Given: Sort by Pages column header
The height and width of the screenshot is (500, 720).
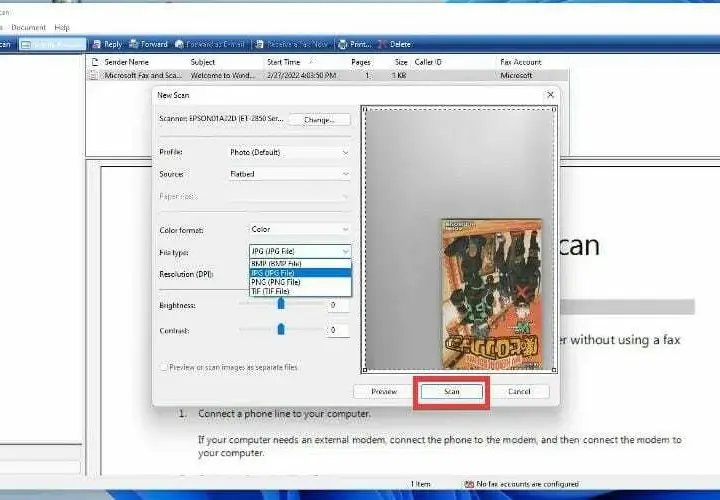Looking at the screenshot, I should 360,62.
